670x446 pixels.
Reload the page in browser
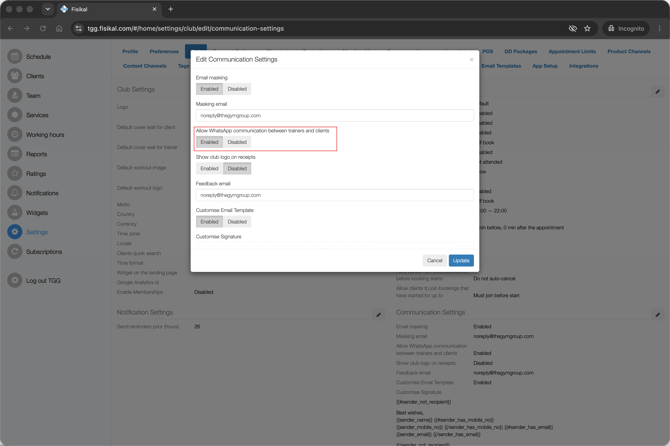[43, 28]
